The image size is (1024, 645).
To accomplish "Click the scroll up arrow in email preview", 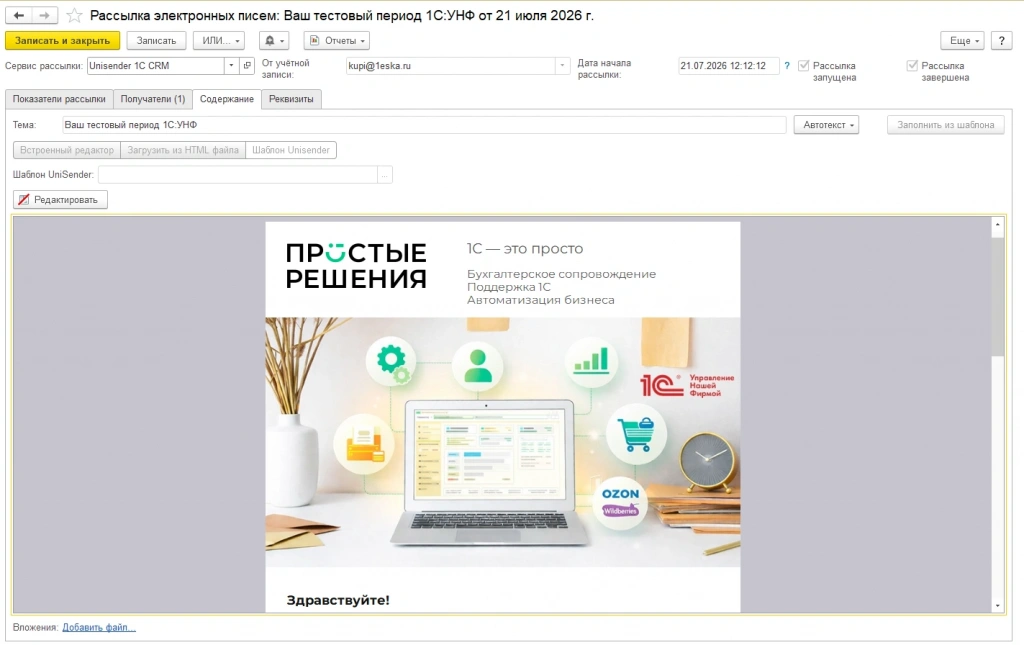I will pyautogui.click(x=997, y=225).
